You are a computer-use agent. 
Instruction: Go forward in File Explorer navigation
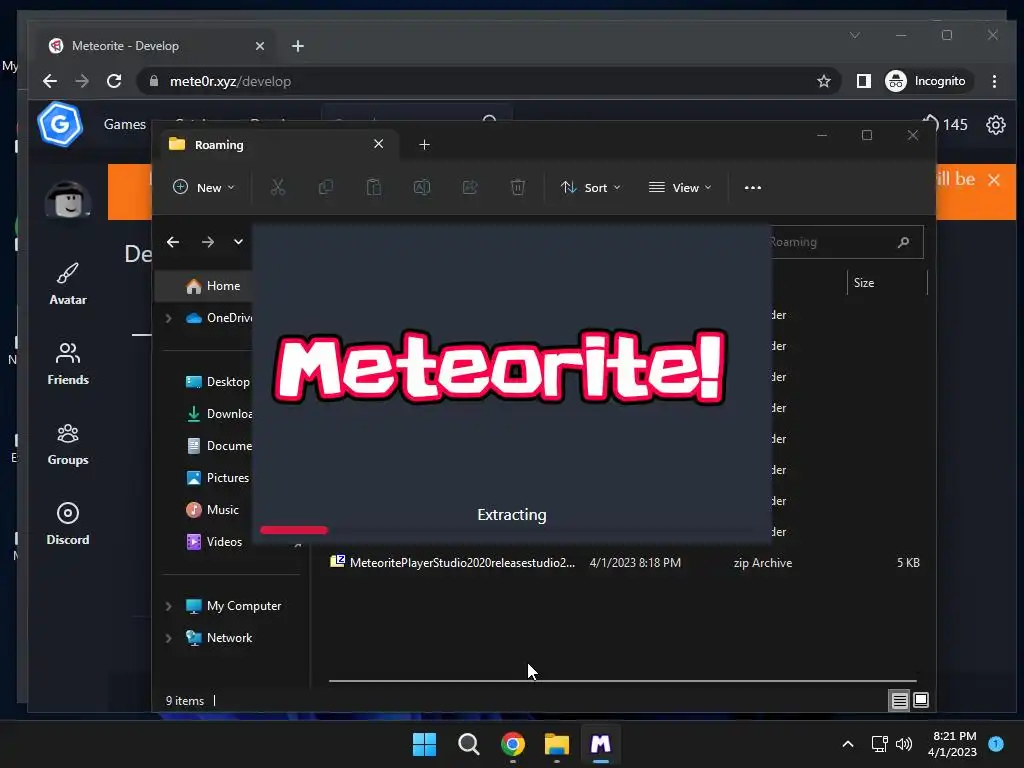coord(208,242)
